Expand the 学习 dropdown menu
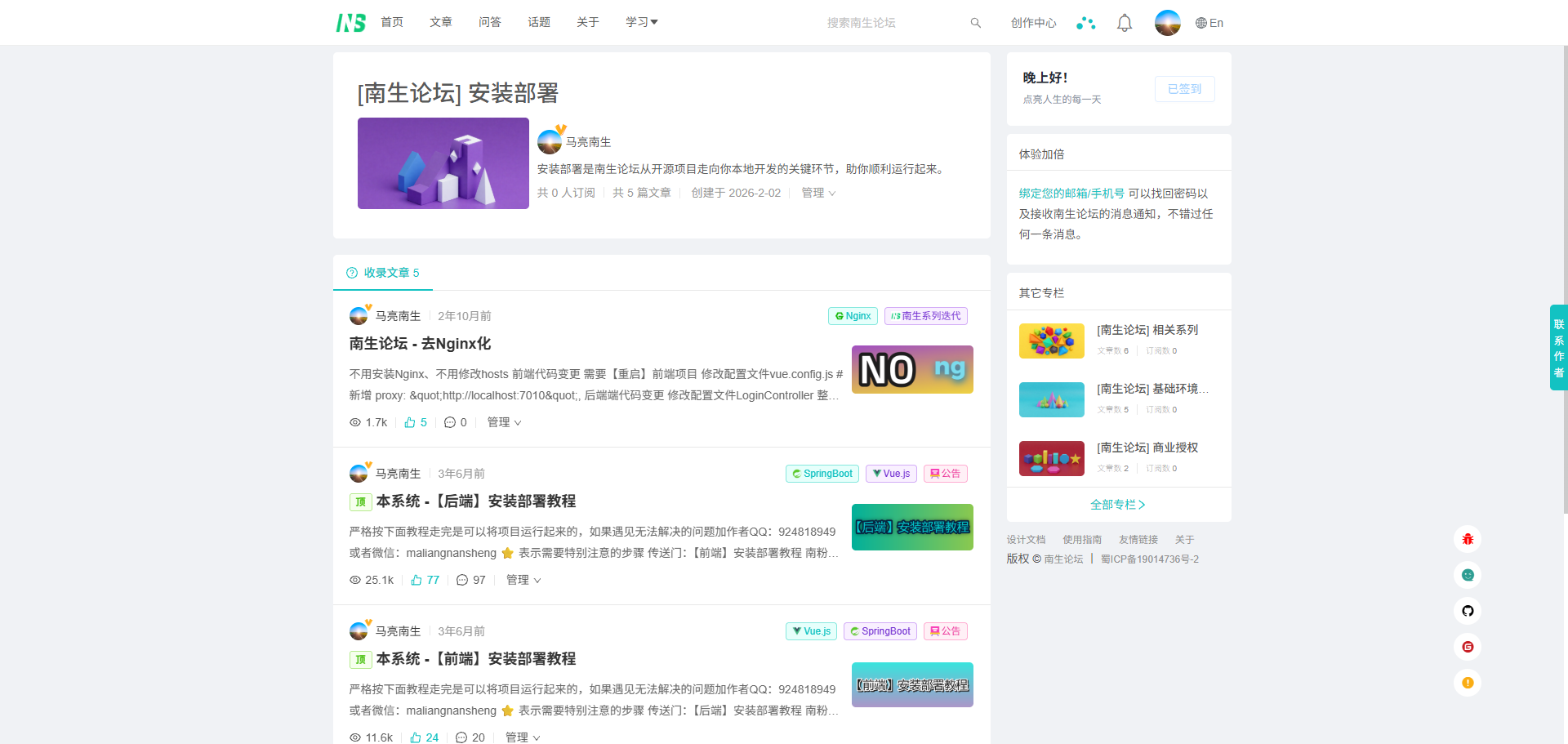 [x=641, y=22]
